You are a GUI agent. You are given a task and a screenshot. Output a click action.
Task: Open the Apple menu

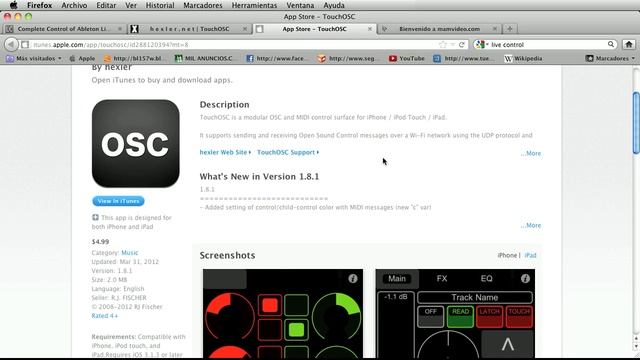coord(13,5)
